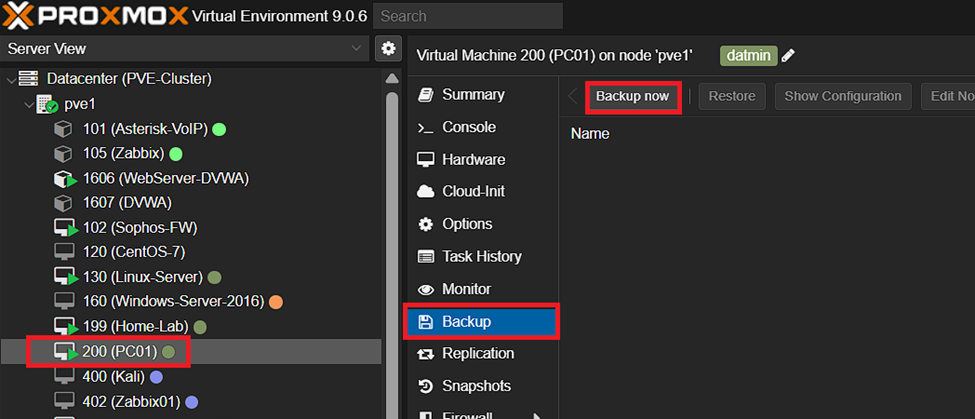Collapse the Datacenter (PVE-Cluster) tree
975x419 pixels.
pyautogui.click(x=11, y=79)
